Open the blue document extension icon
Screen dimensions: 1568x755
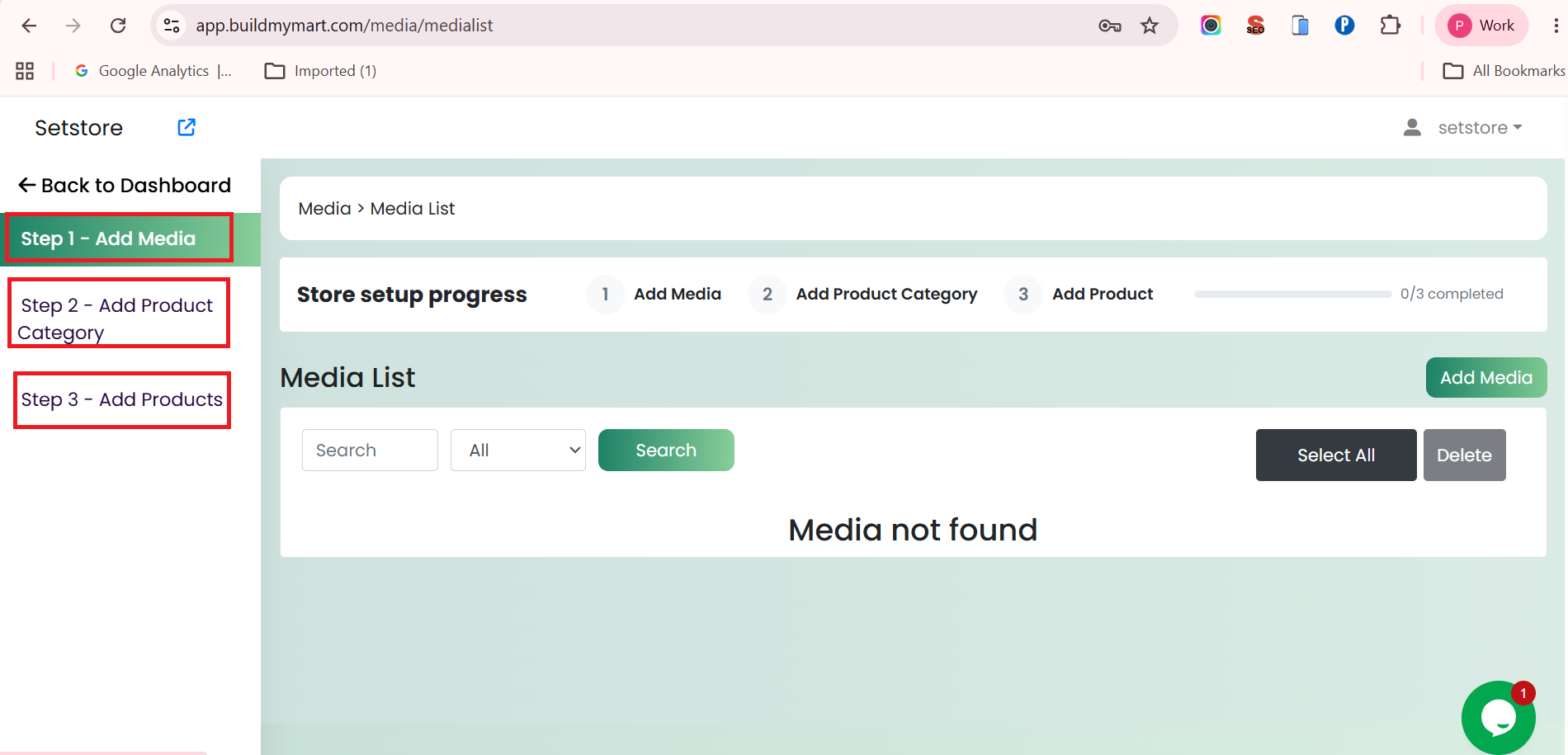[x=1300, y=26]
